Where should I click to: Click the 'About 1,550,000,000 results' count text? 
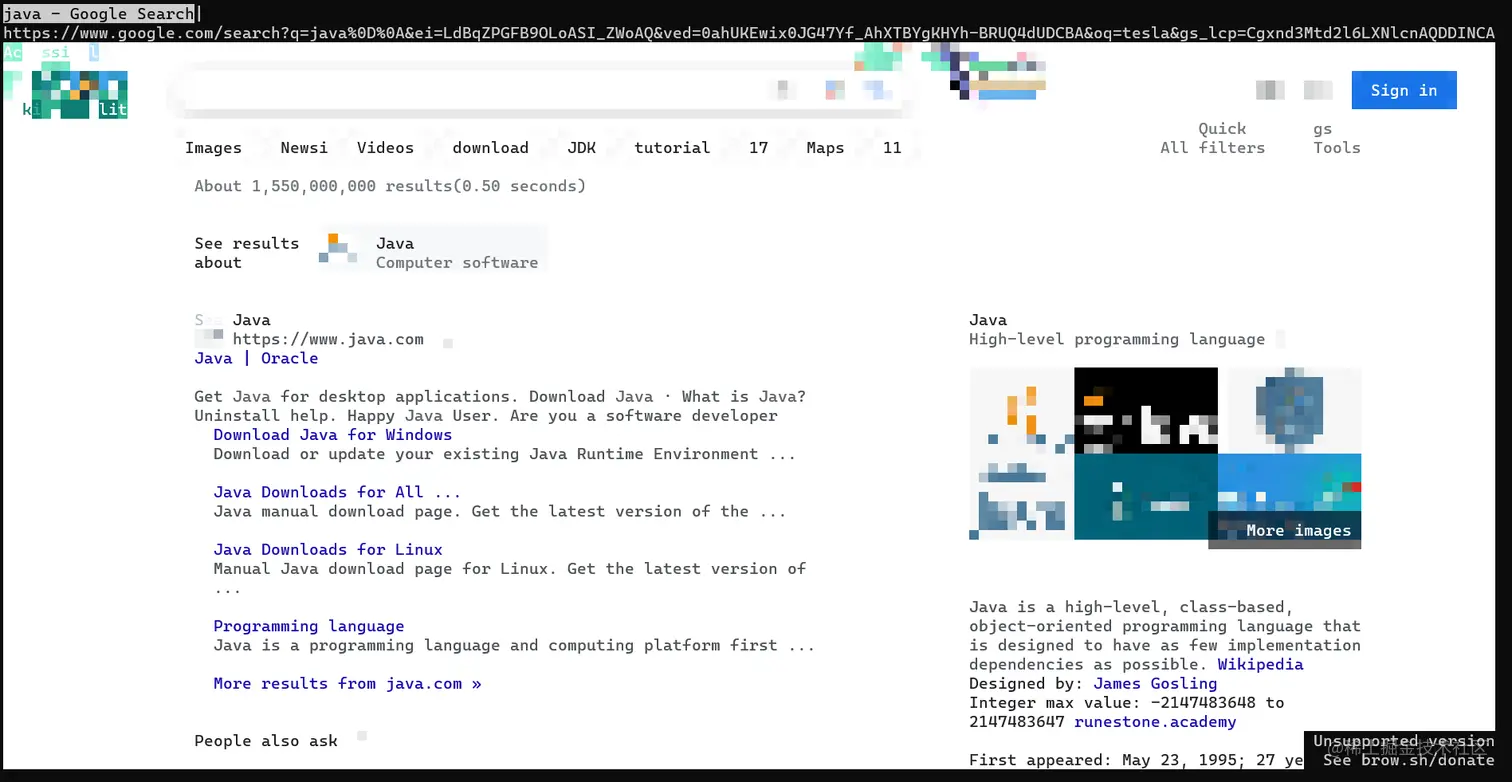pyautogui.click(x=390, y=186)
